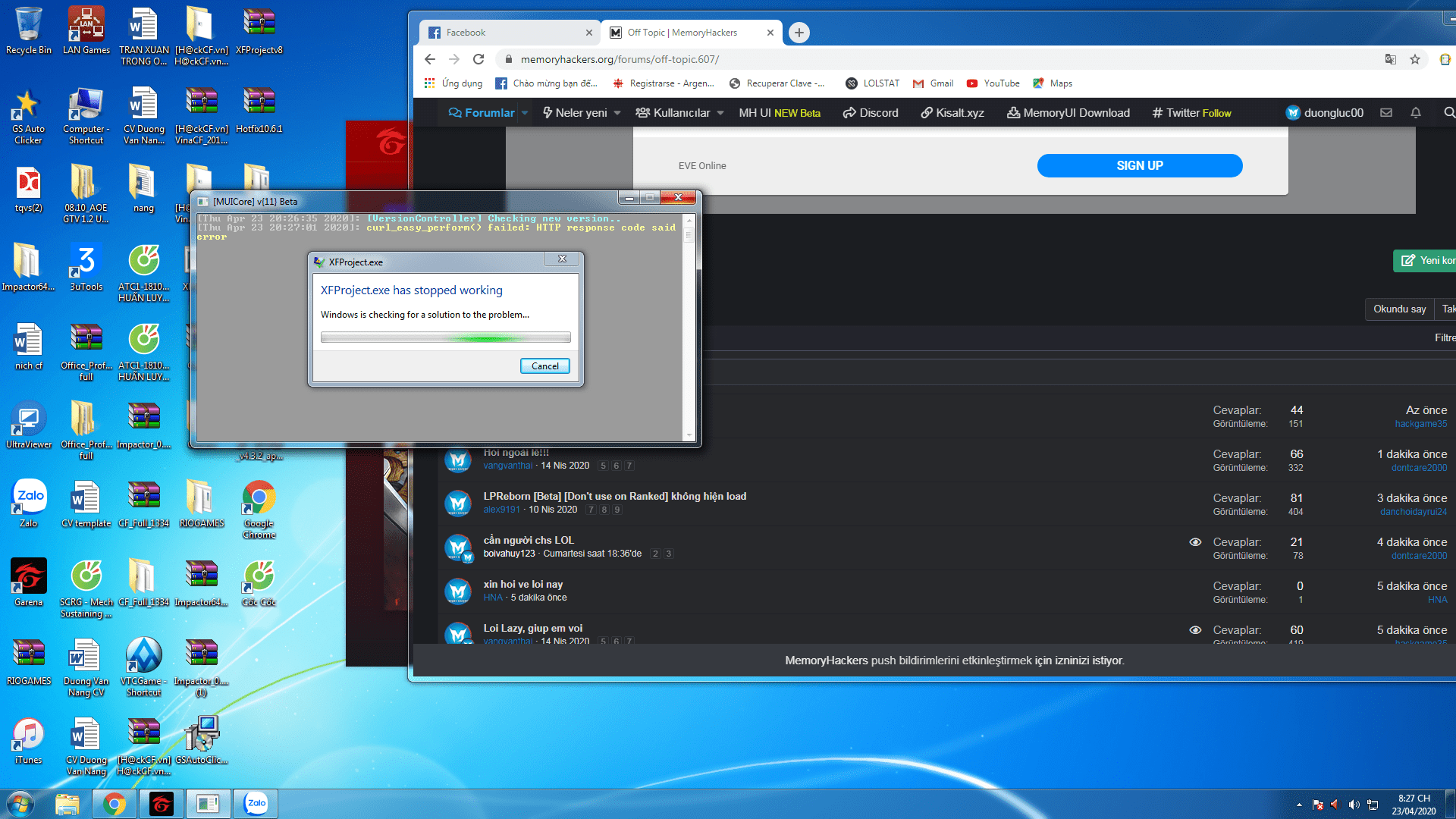Open the Recycle Bin desktop icon

[28, 30]
